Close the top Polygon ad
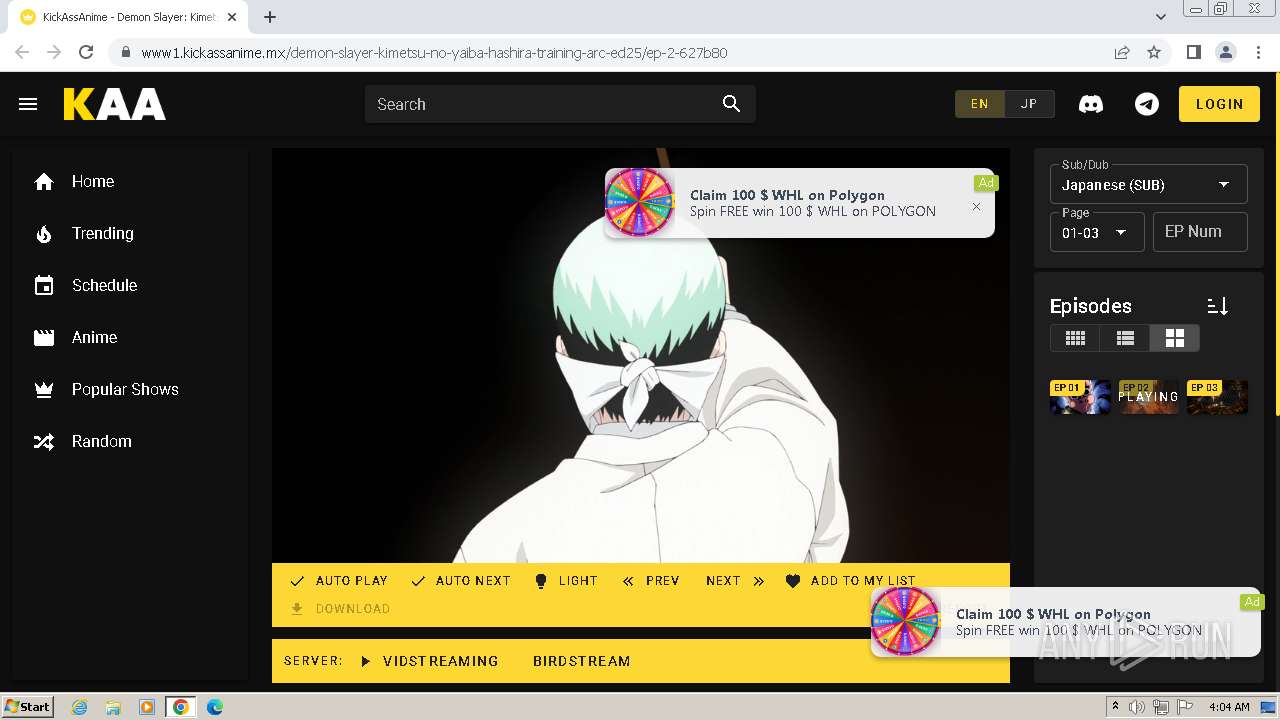 [976, 207]
